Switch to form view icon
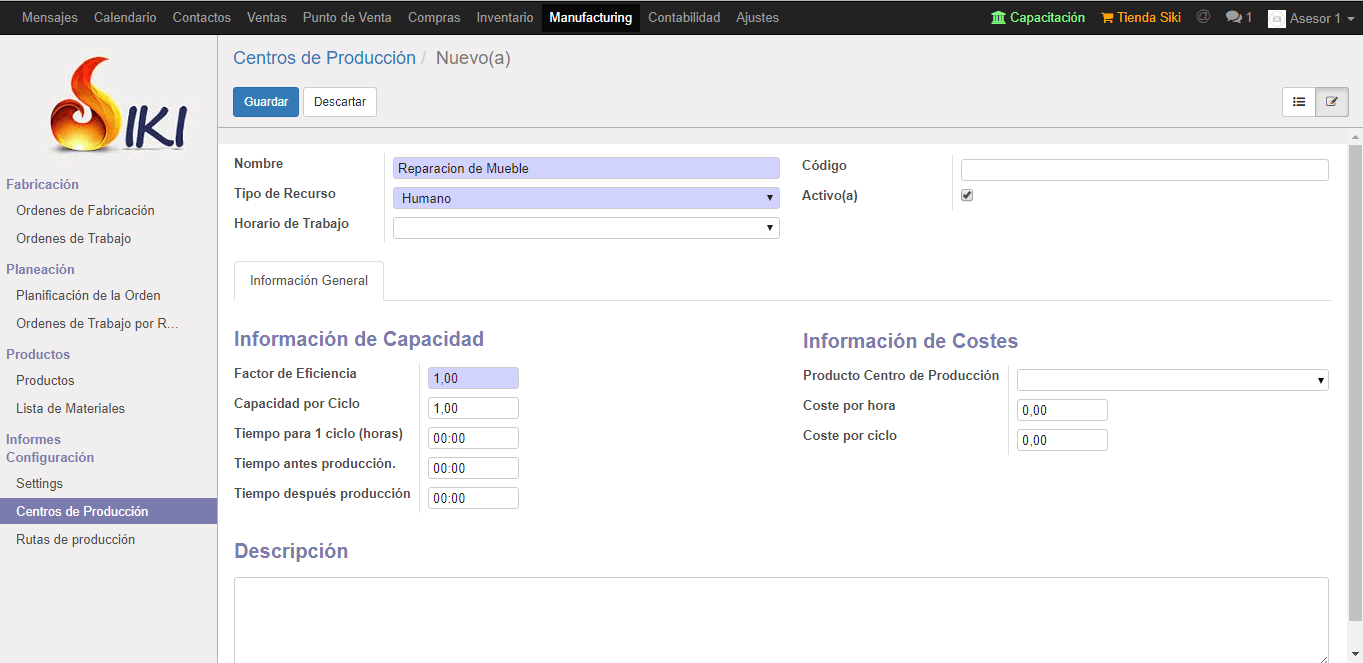 (x=1332, y=102)
